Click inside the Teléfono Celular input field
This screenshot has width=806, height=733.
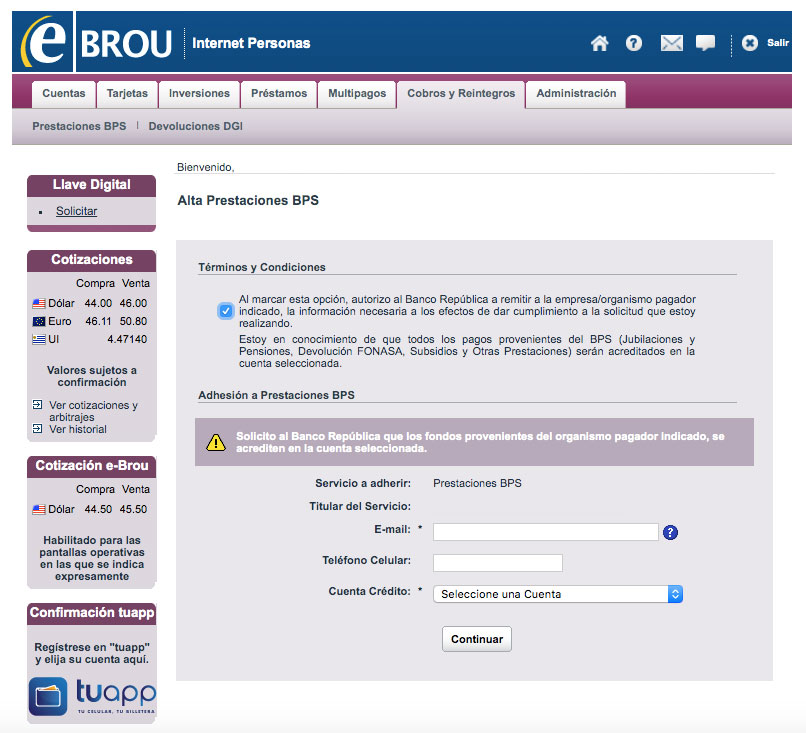point(497,562)
